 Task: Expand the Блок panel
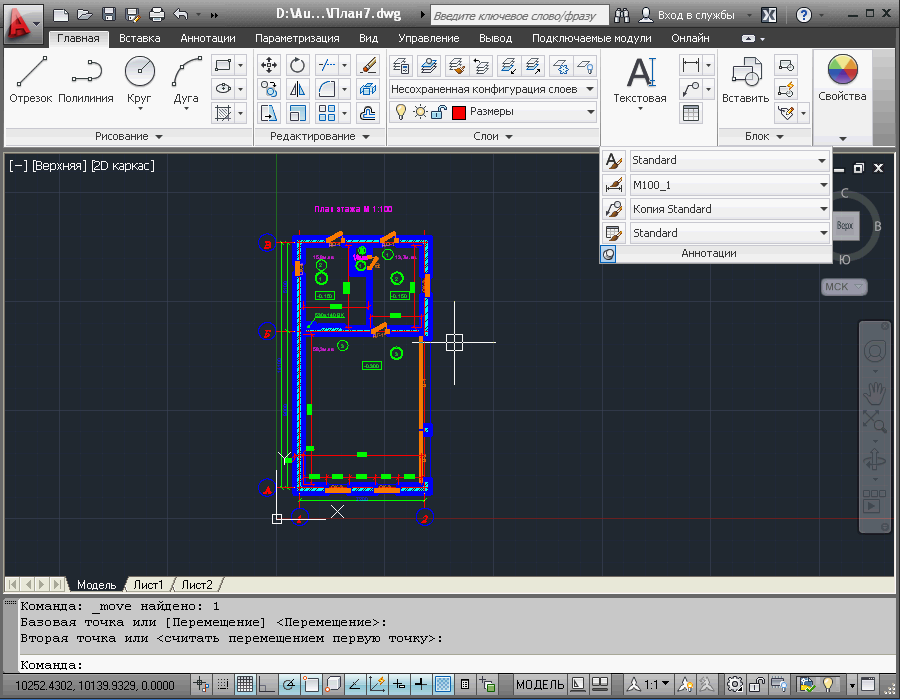[764, 137]
